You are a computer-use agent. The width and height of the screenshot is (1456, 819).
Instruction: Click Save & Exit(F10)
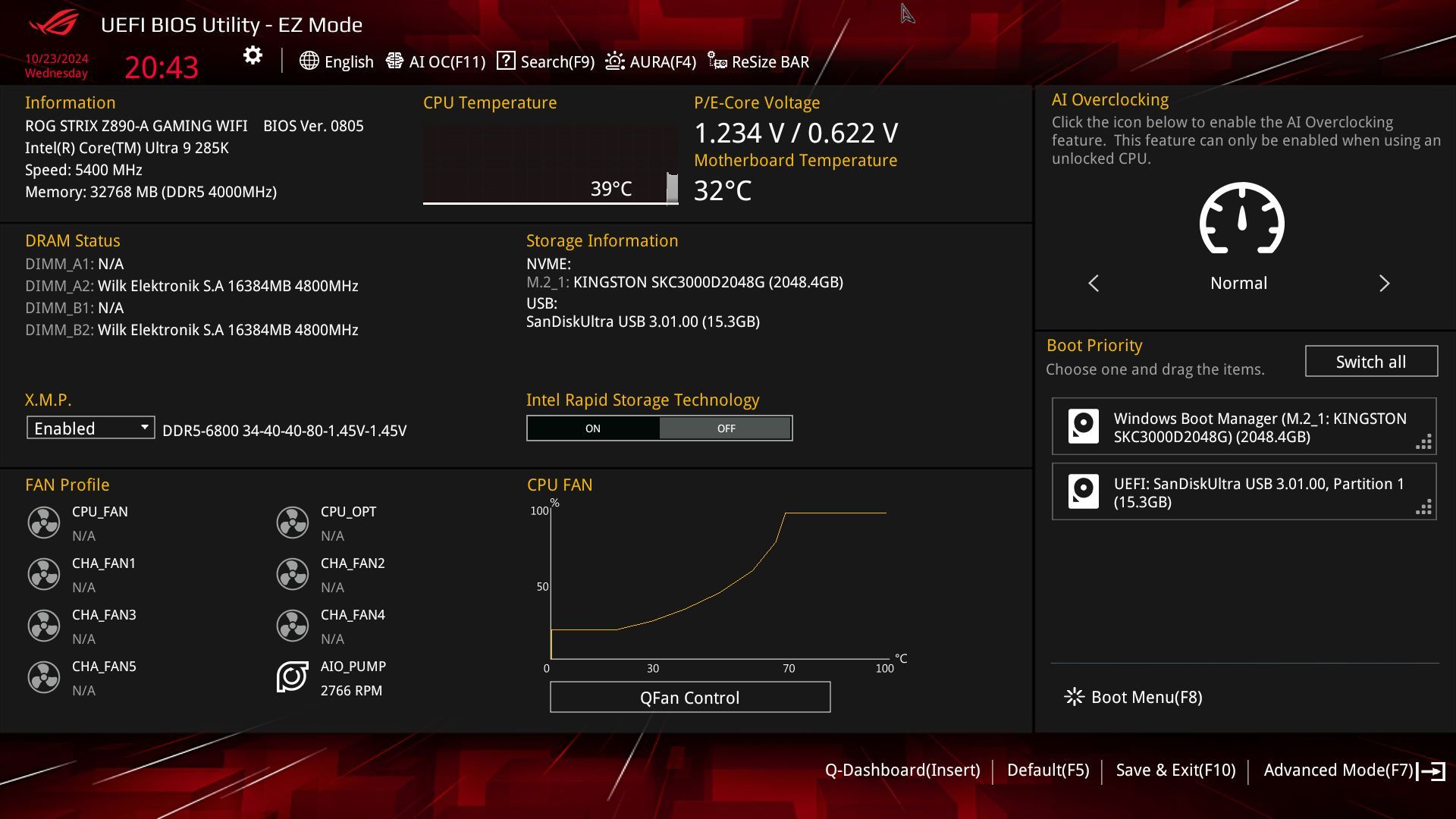tap(1175, 770)
